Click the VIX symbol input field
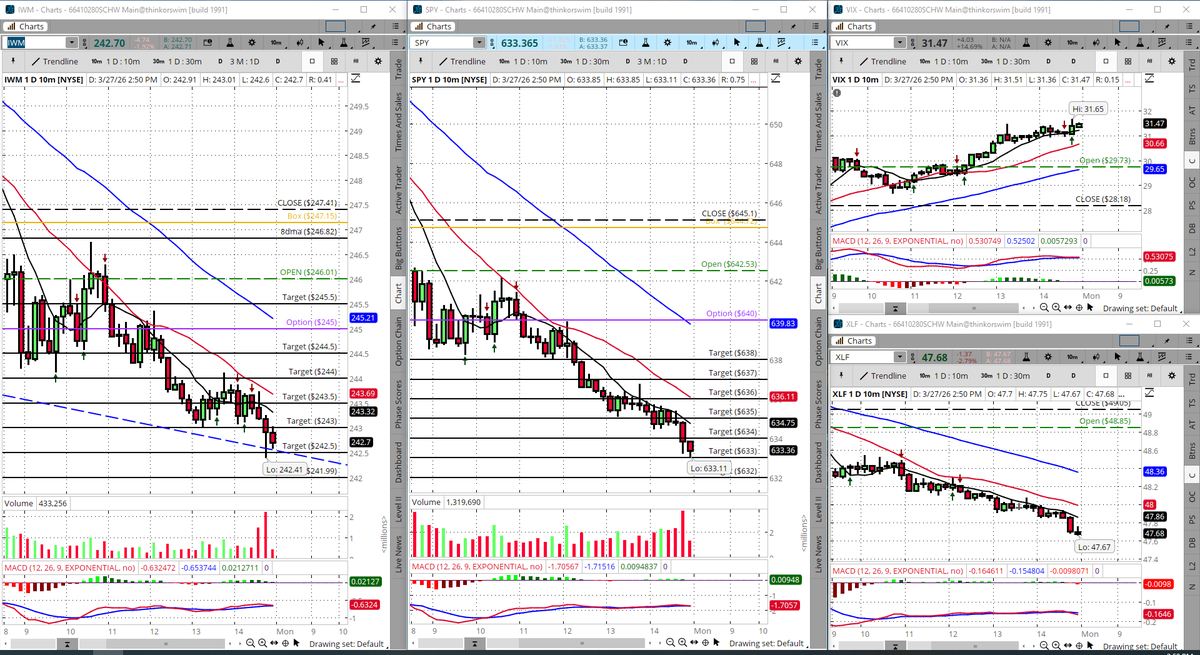Viewport: 1200px width, 655px height. pyautogui.click(x=863, y=43)
